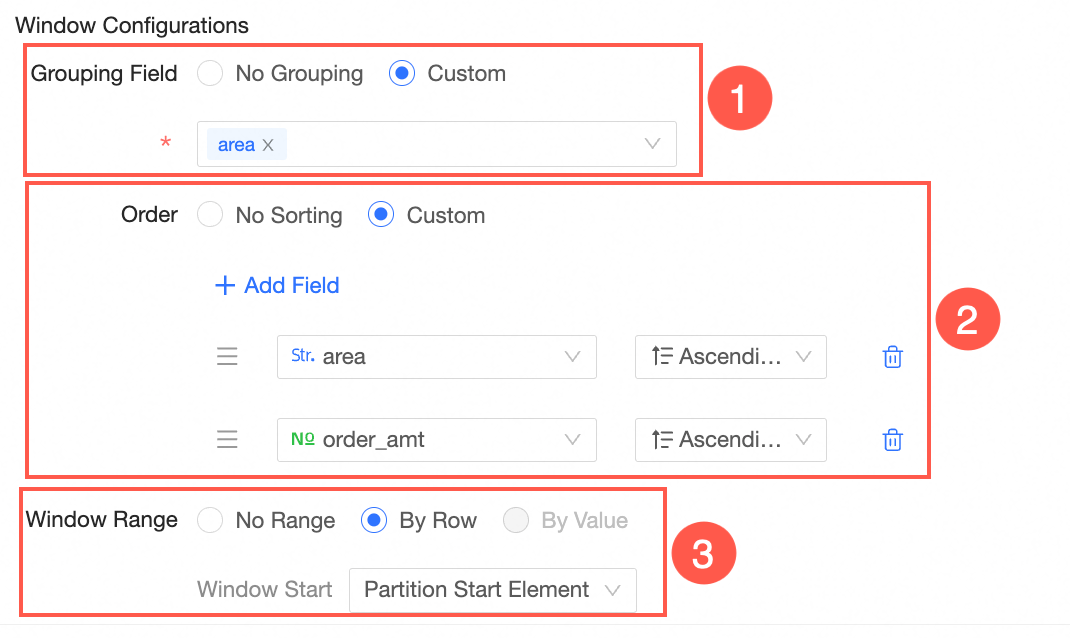Select No Grouping radio button
This screenshot has width=1070, height=638.
pos(210,74)
